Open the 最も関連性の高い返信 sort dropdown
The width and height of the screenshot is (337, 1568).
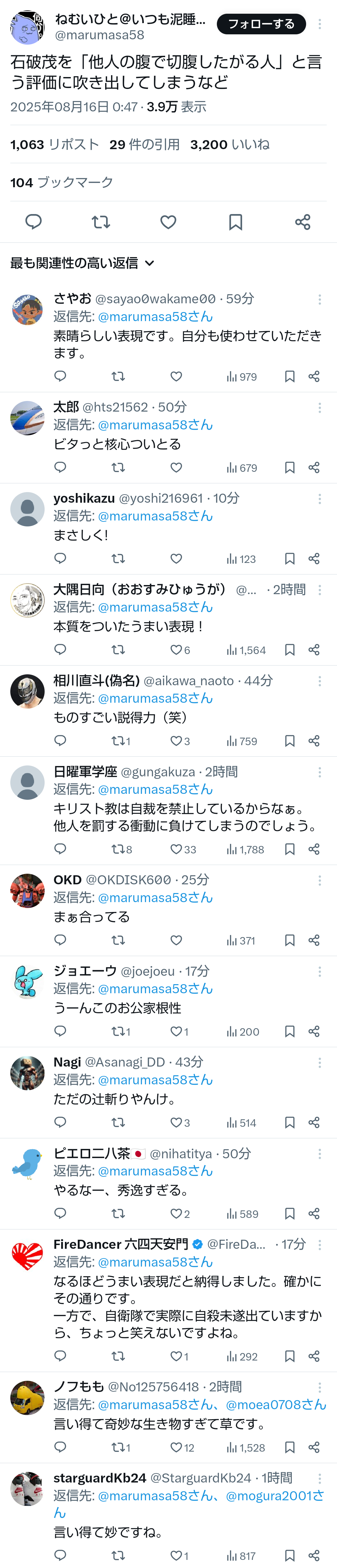pyautogui.click(x=82, y=263)
